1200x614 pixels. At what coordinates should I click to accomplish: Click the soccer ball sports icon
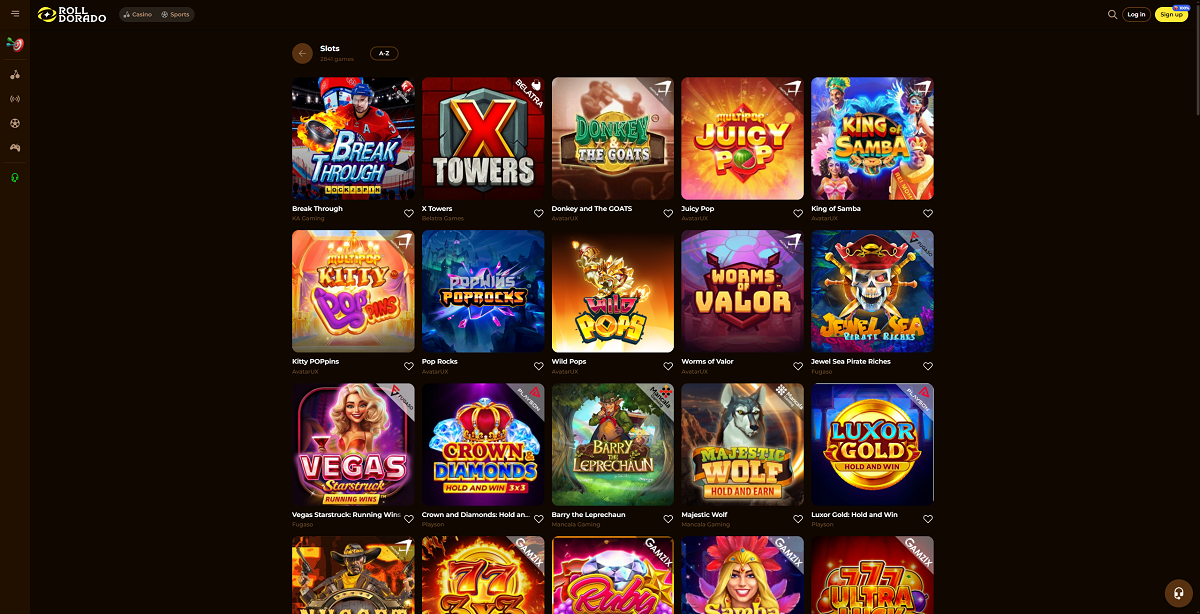[15, 123]
